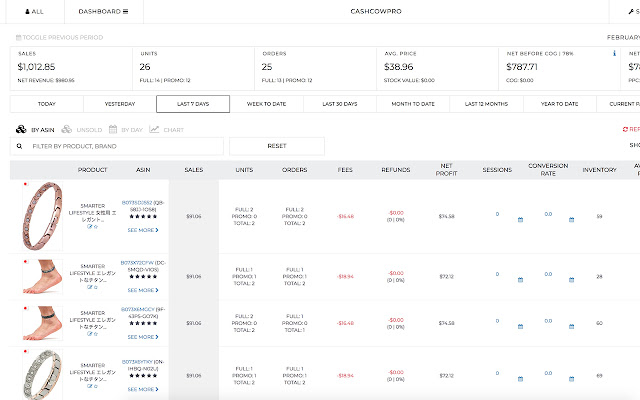Open ASIN link for inventory 60 anklet
Screen dimensions: 640x400
click(138, 309)
